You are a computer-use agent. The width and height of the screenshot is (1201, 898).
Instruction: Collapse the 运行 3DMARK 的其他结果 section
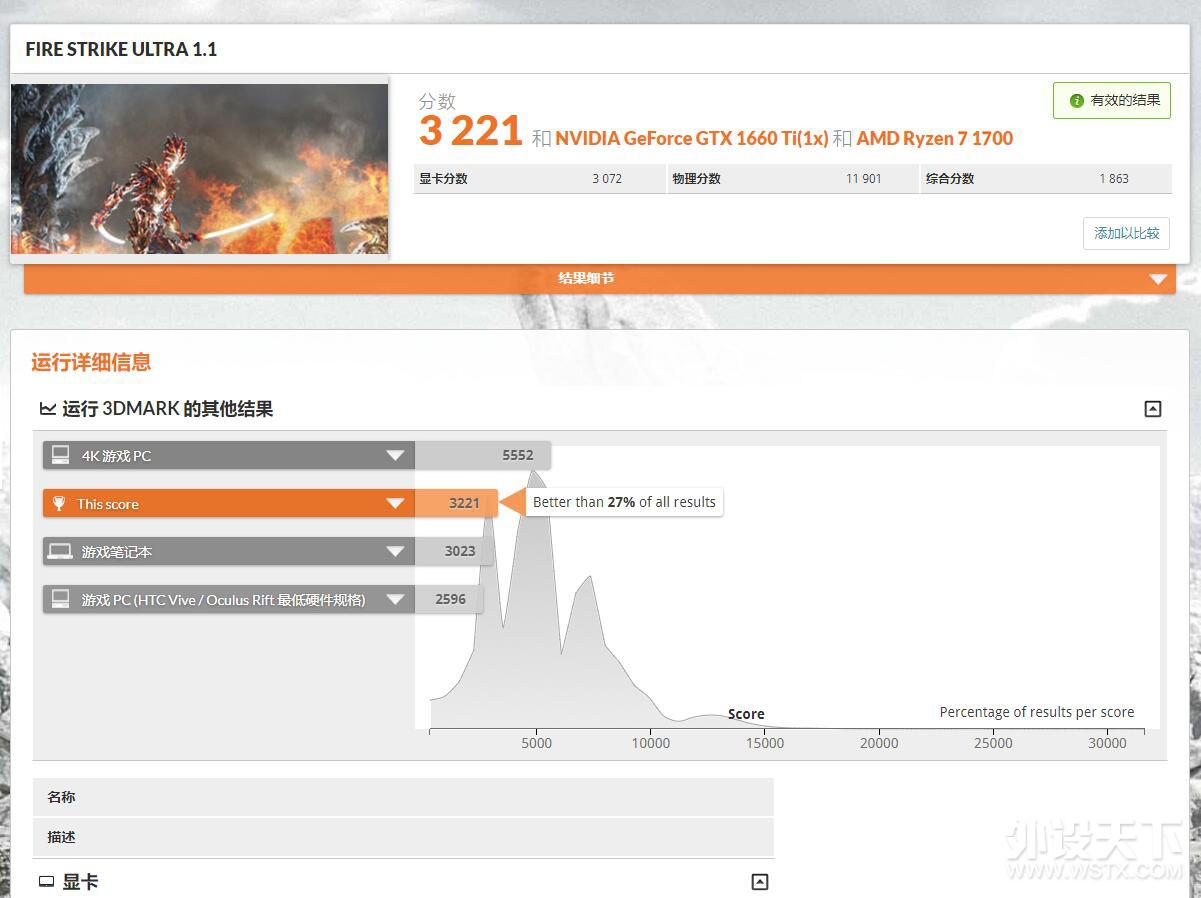pos(1153,408)
